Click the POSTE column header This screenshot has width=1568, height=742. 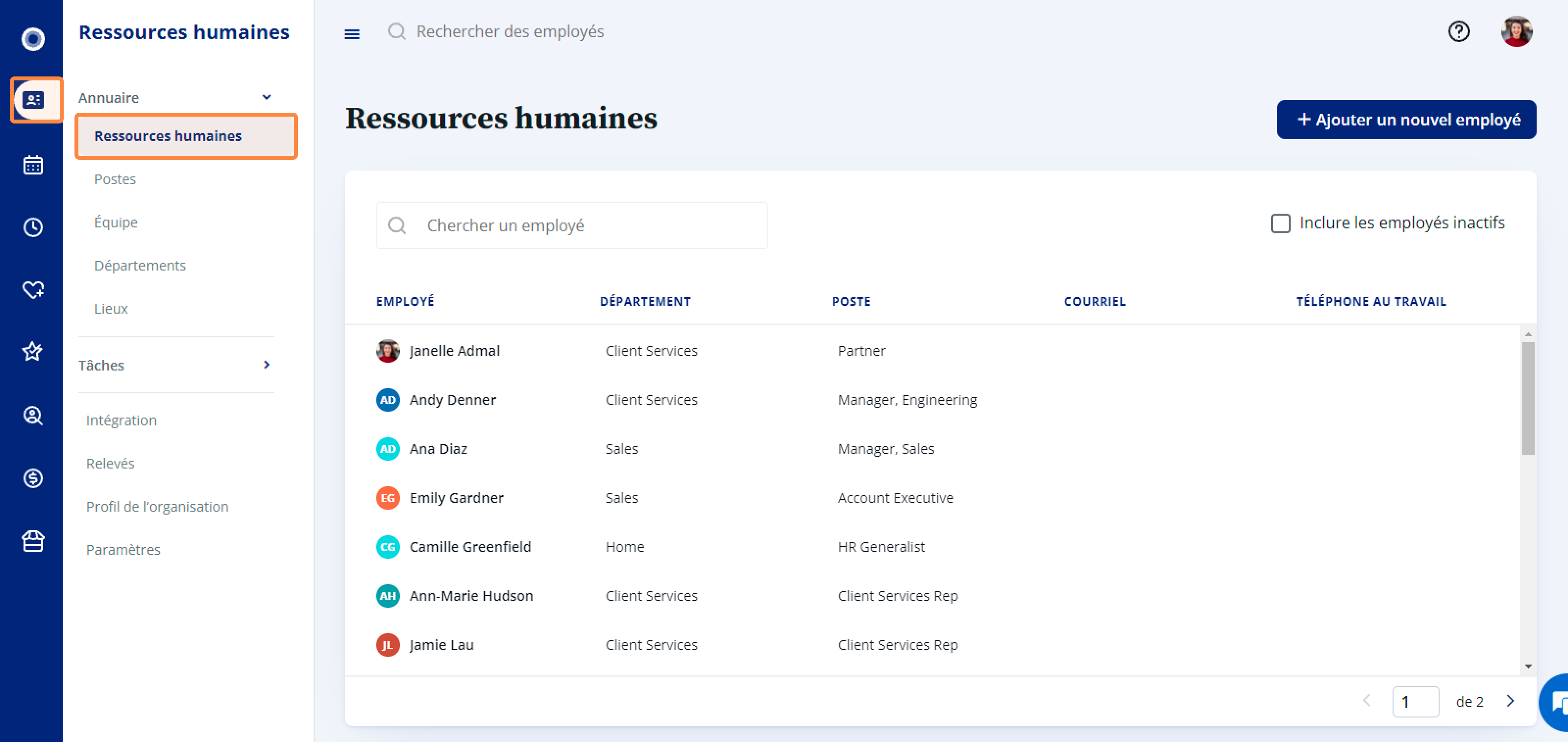(x=851, y=301)
